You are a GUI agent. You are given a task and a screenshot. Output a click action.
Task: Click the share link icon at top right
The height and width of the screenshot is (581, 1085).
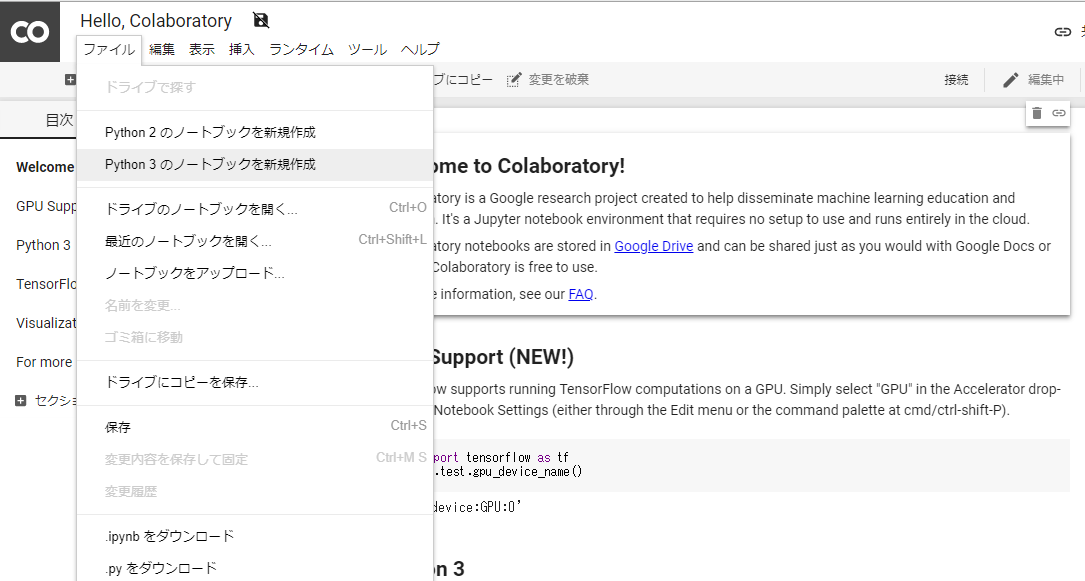(x=1062, y=32)
